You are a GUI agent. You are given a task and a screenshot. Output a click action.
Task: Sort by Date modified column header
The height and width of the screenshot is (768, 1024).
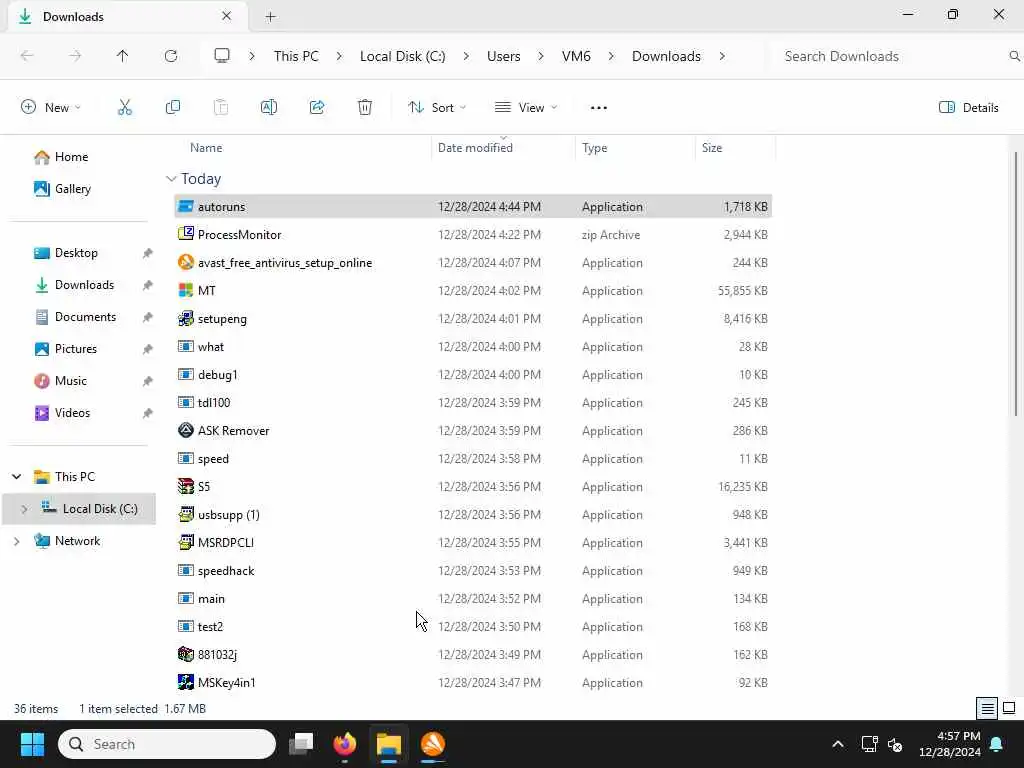coord(475,148)
